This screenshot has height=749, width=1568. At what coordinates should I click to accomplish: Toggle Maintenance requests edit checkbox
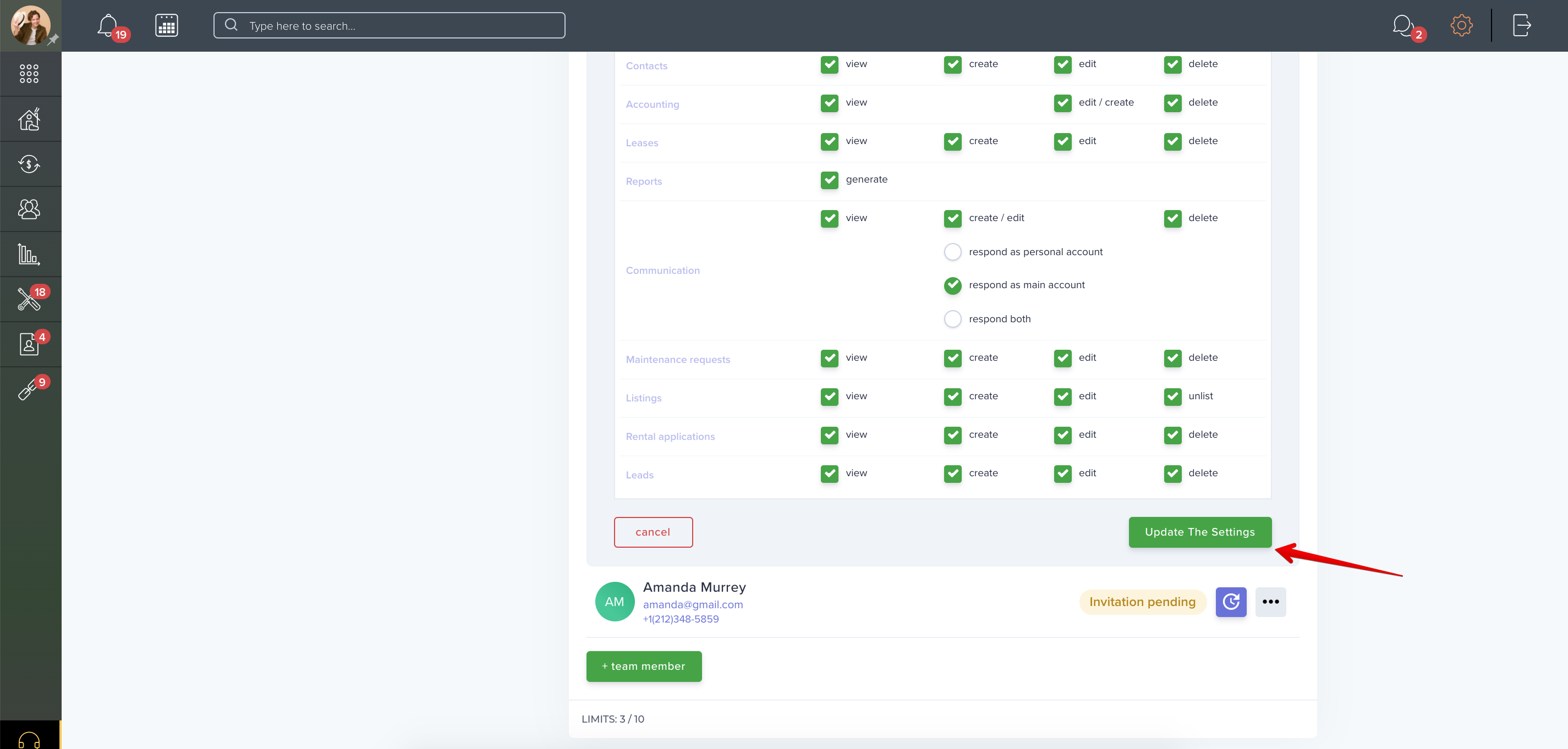click(x=1062, y=358)
